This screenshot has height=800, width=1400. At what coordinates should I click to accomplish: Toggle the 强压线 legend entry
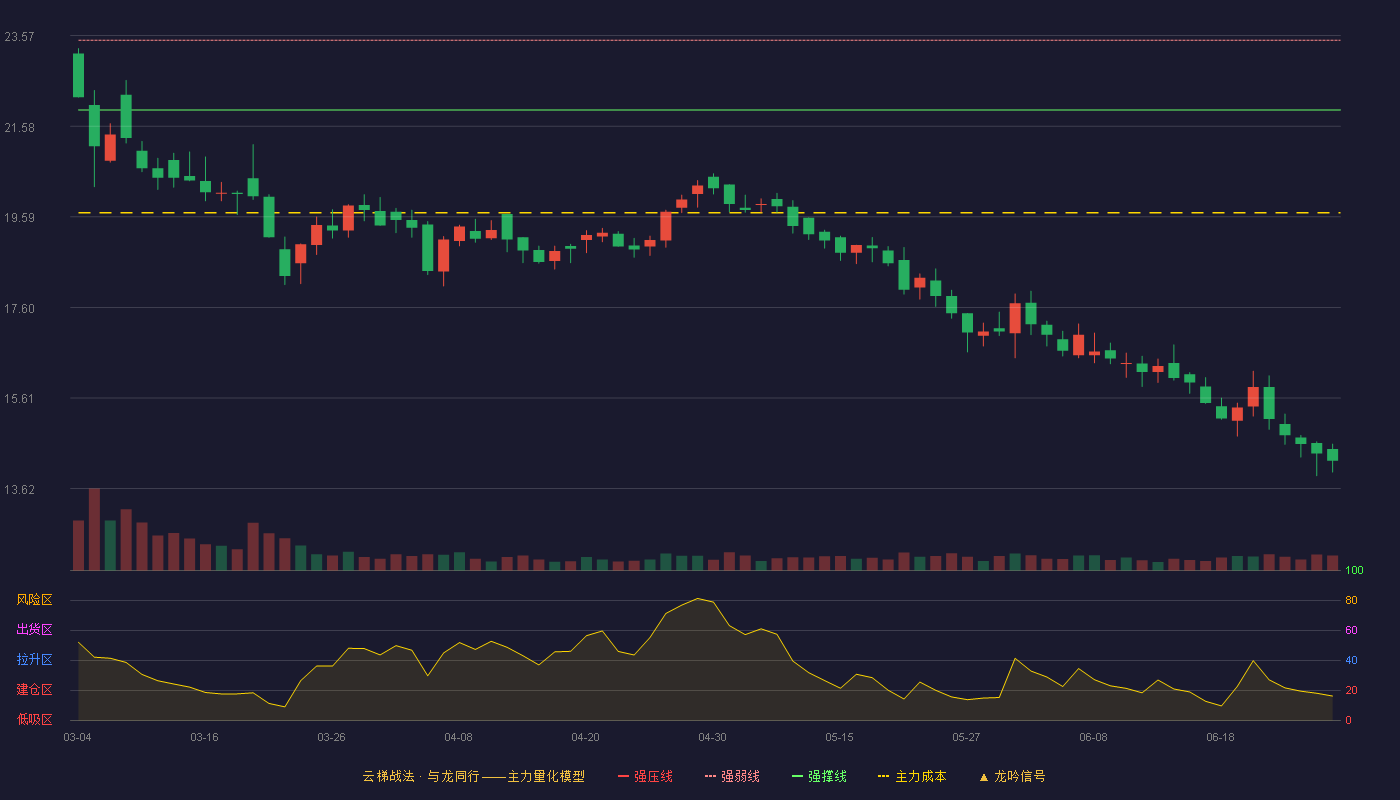[x=645, y=776]
